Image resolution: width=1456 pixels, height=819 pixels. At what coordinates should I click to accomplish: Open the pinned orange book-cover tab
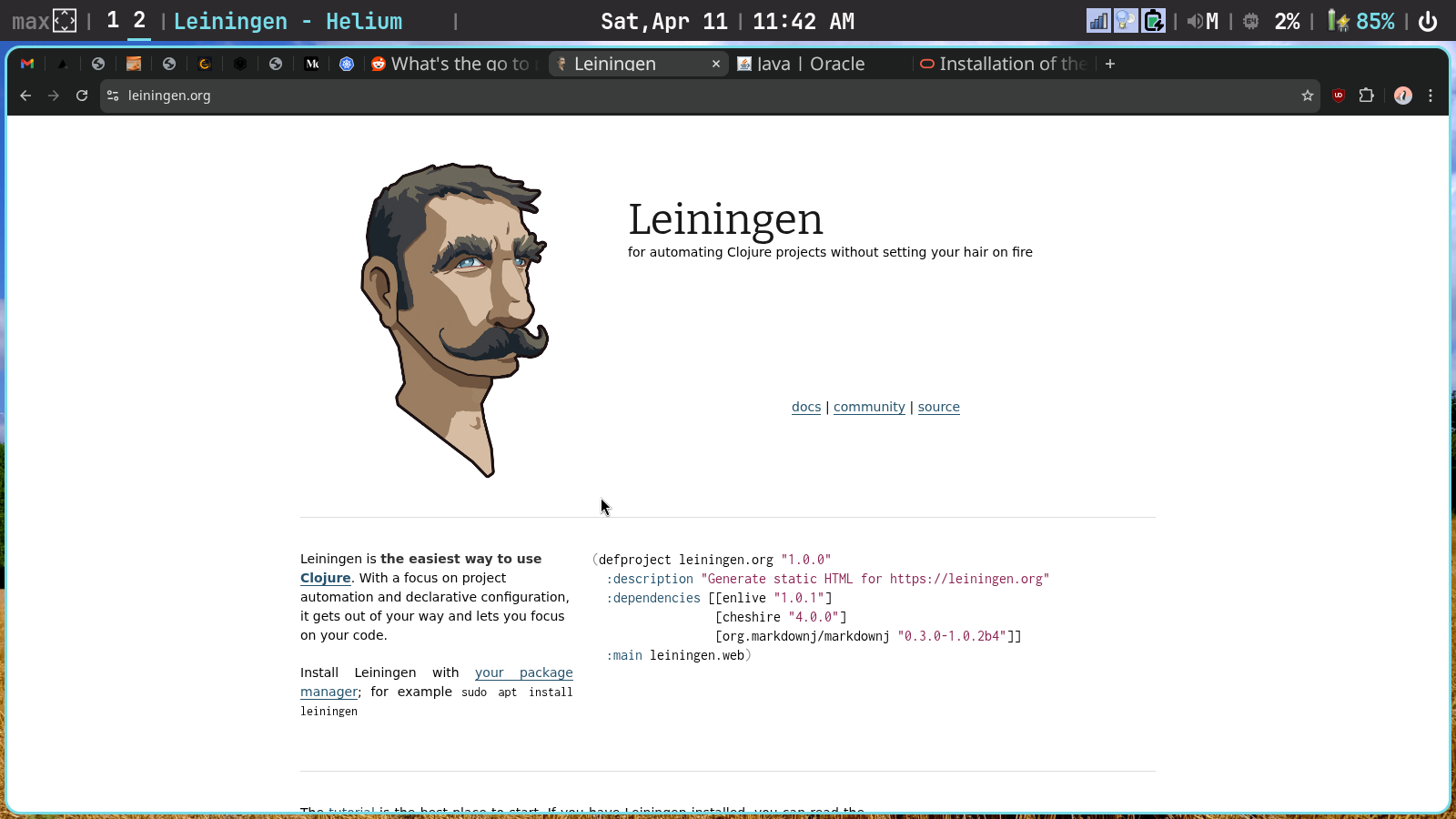134,64
